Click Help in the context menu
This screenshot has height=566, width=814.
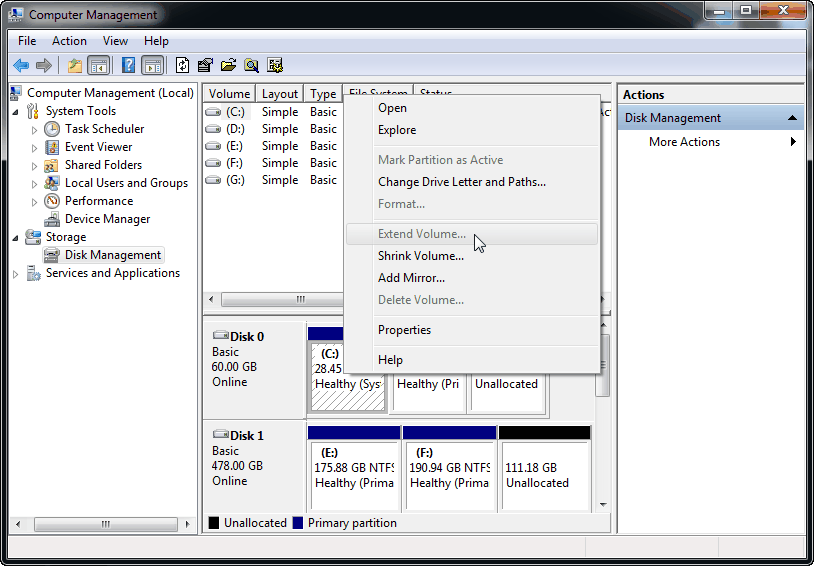click(x=390, y=360)
